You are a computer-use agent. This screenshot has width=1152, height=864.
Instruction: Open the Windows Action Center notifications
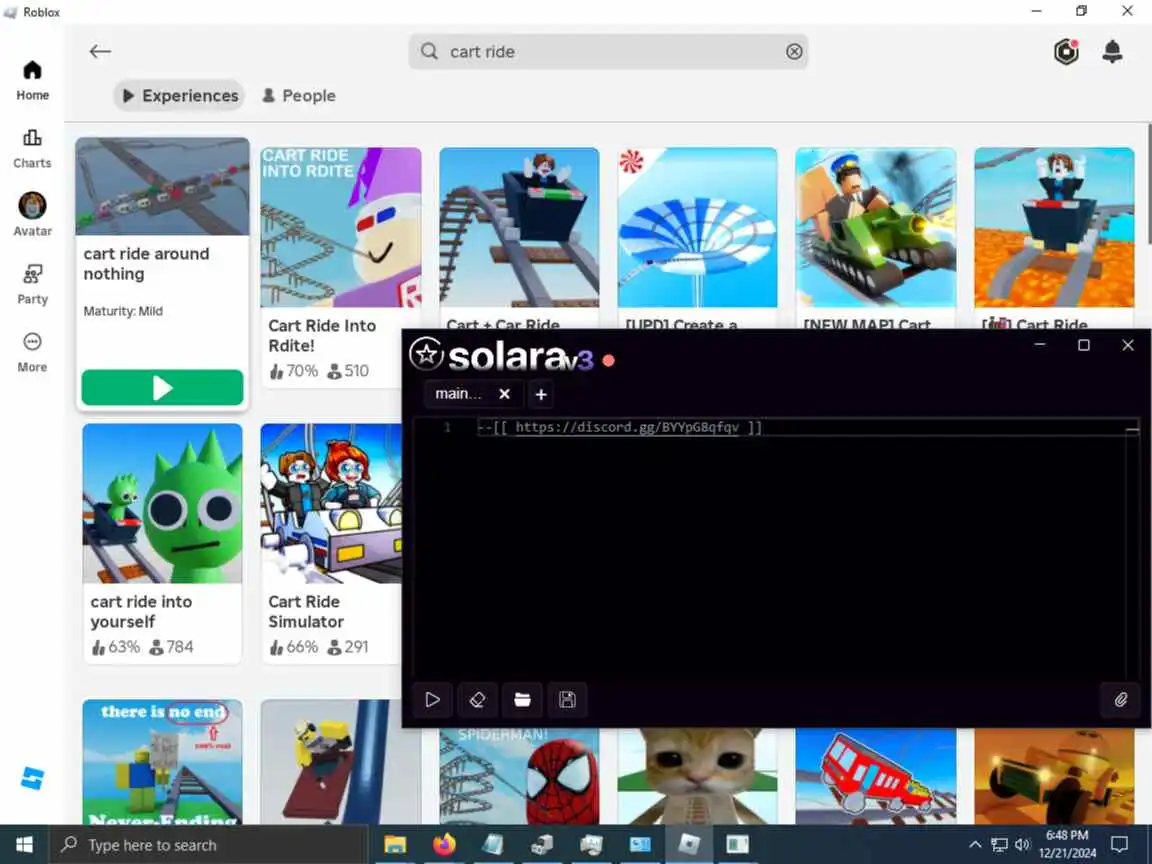coord(1120,845)
